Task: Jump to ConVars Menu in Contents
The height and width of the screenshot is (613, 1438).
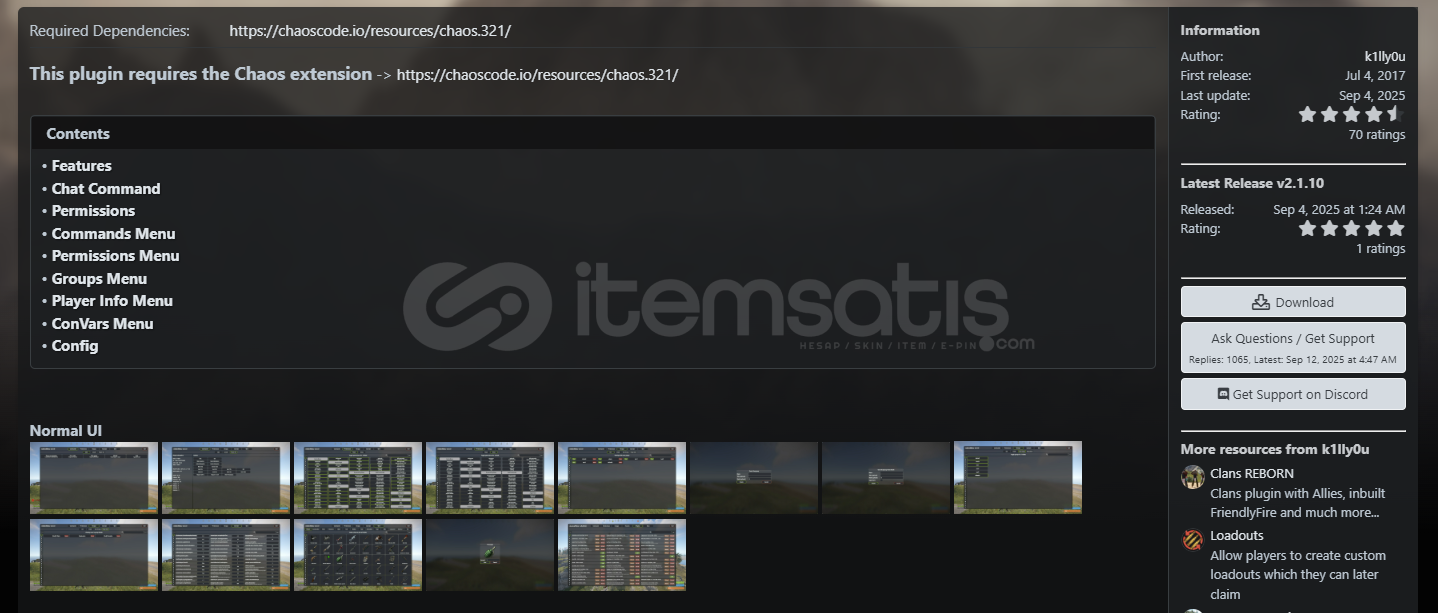Action: (103, 324)
